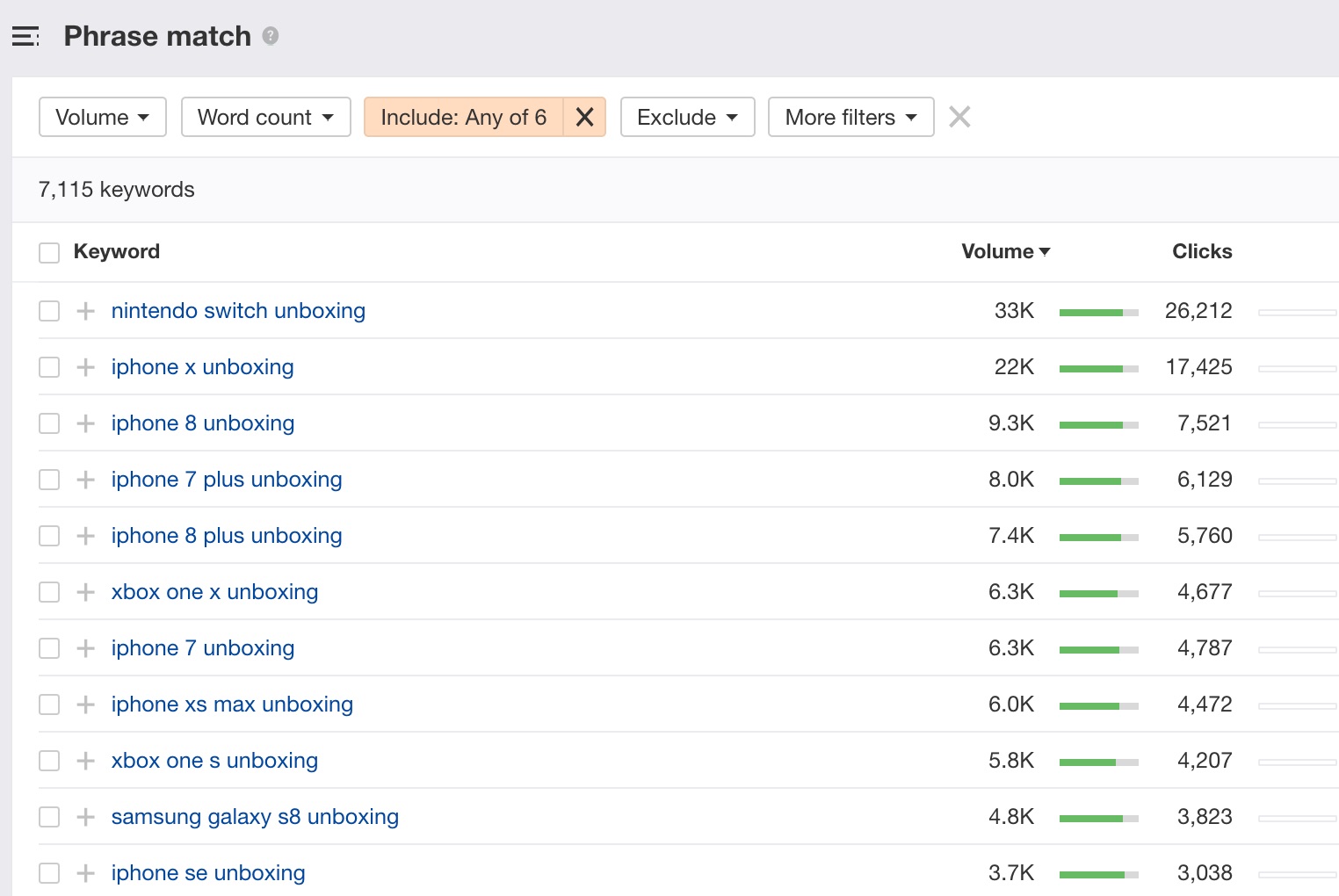Screen dimensions: 1339x896
Task: Remove the Include: Any of 6 filter
Action: click(584, 117)
